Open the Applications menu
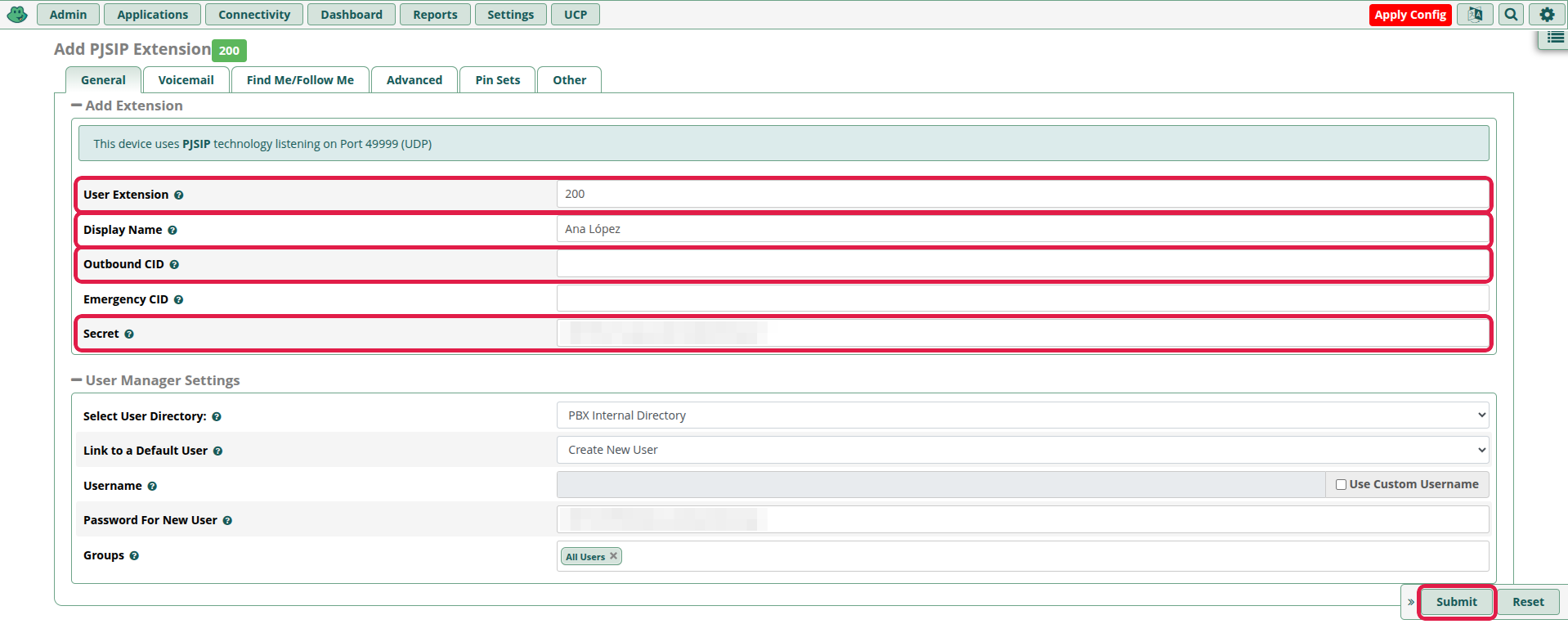 152,15
